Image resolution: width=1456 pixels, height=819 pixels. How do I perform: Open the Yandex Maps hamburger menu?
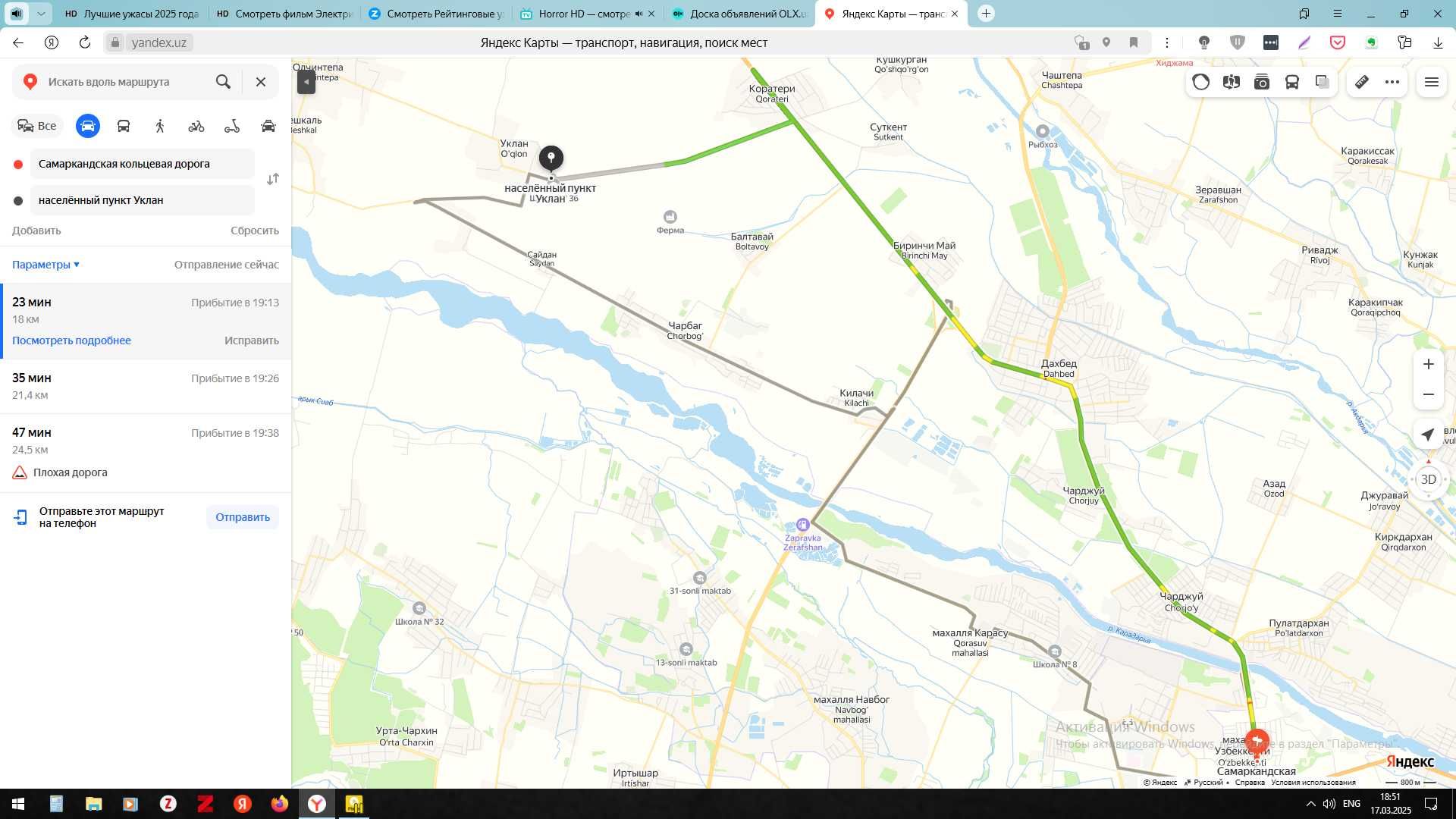click(1432, 82)
